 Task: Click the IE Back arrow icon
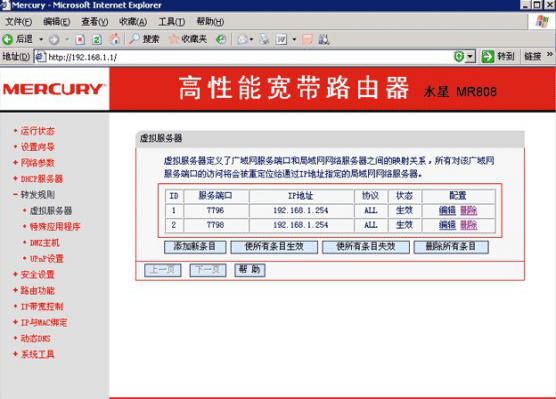click(8, 39)
